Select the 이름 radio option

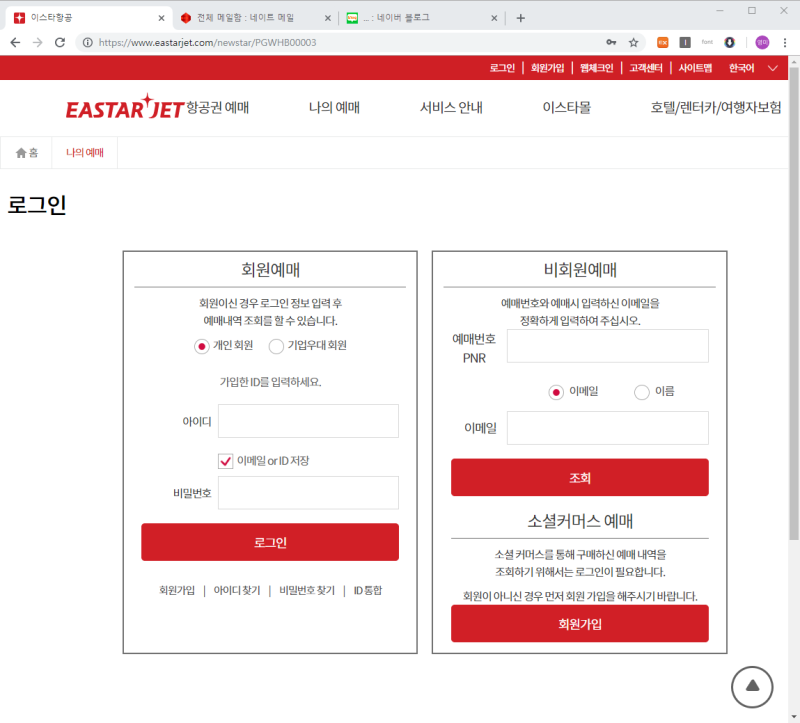pyautogui.click(x=641, y=392)
